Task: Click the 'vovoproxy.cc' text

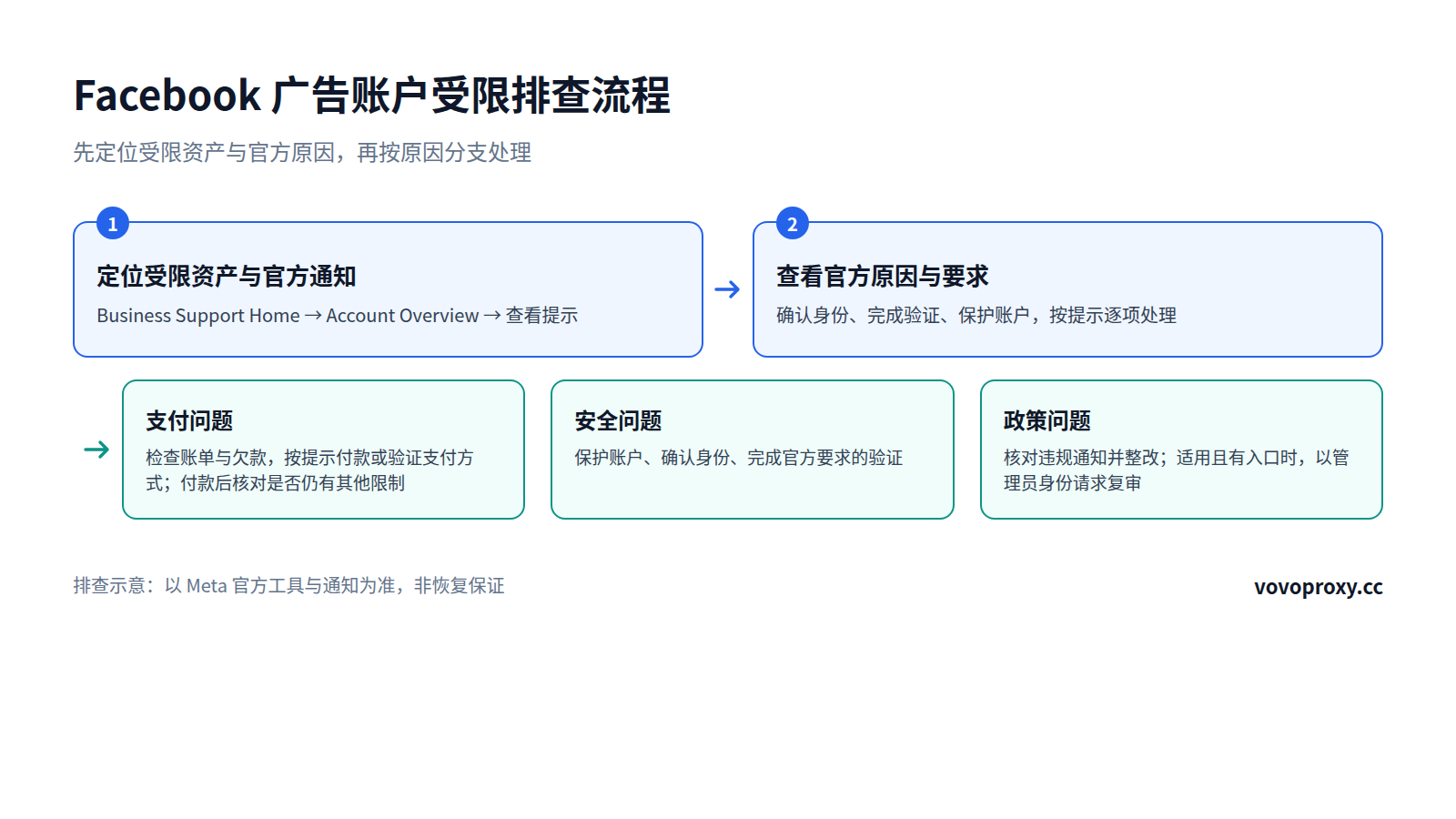Action: pos(1319,587)
